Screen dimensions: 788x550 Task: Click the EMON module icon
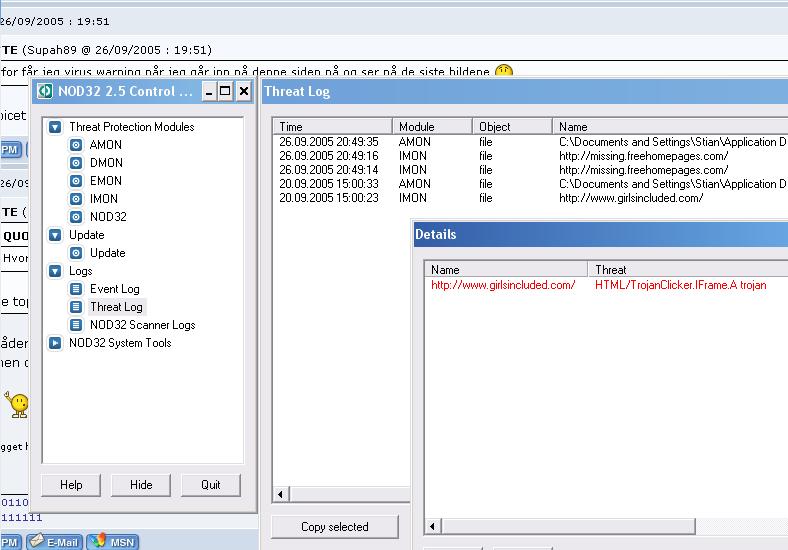point(76,181)
